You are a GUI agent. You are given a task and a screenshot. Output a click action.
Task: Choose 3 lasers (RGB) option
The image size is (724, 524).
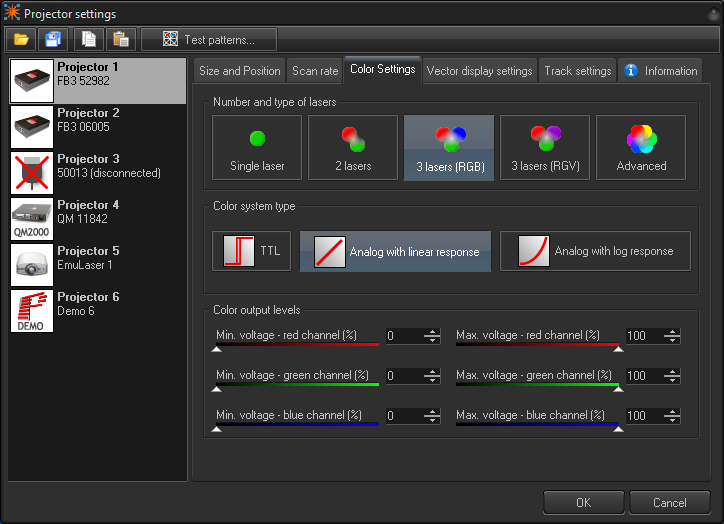point(449,147)
